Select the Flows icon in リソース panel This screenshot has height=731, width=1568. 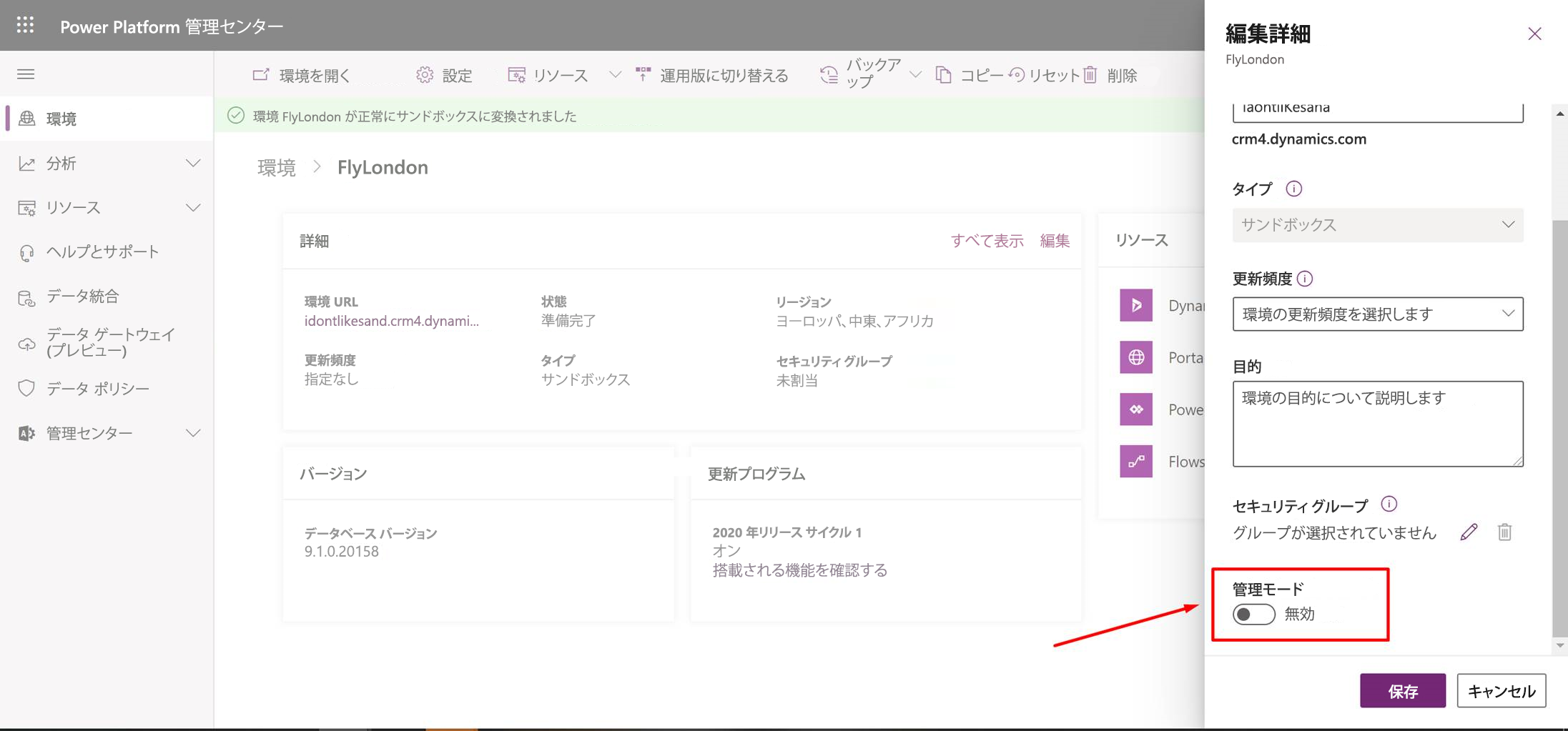pyautogui.click(x=1136, y=461)
